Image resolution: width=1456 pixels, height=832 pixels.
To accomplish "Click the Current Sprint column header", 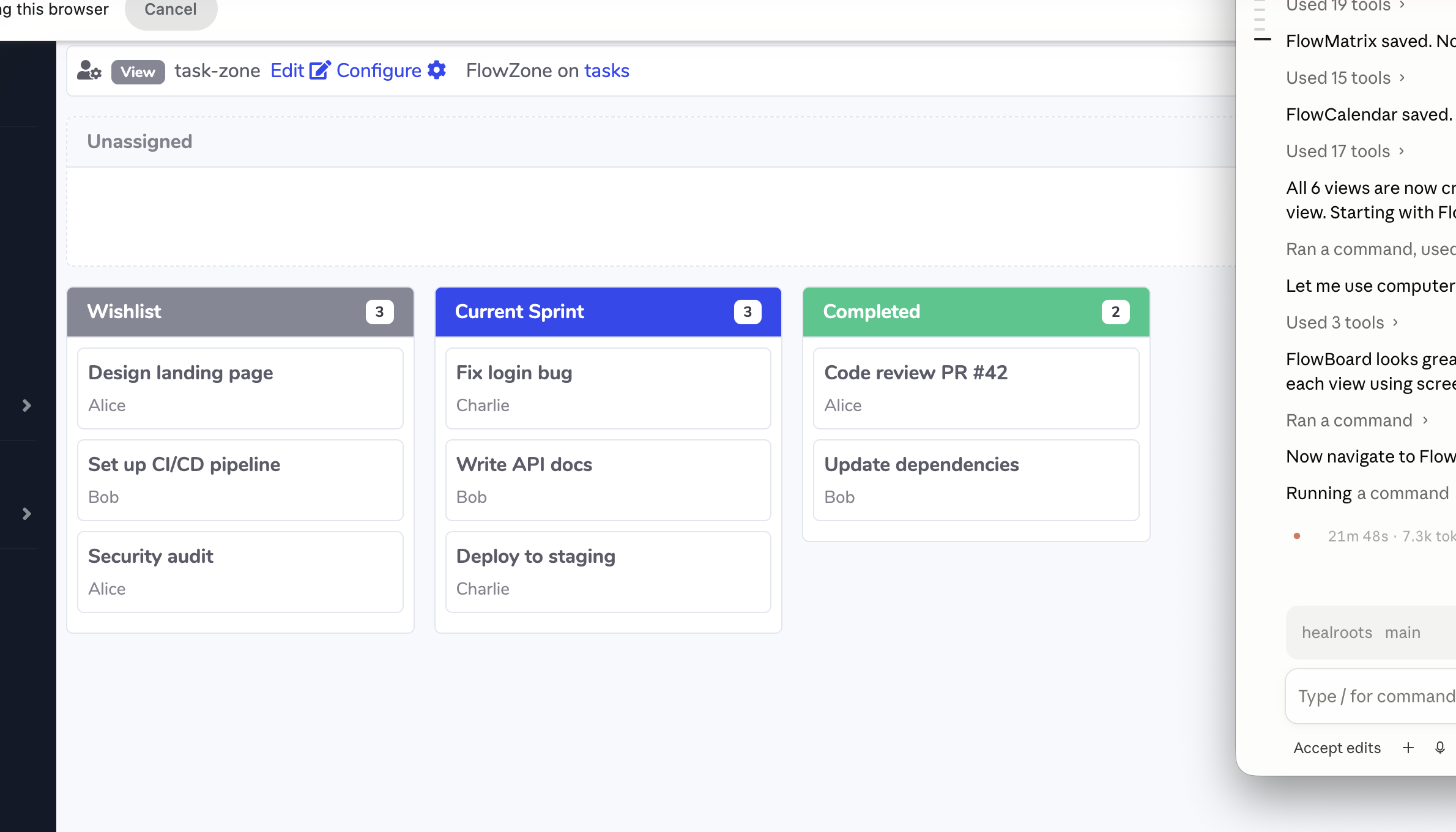I will (x=608, y=312).
